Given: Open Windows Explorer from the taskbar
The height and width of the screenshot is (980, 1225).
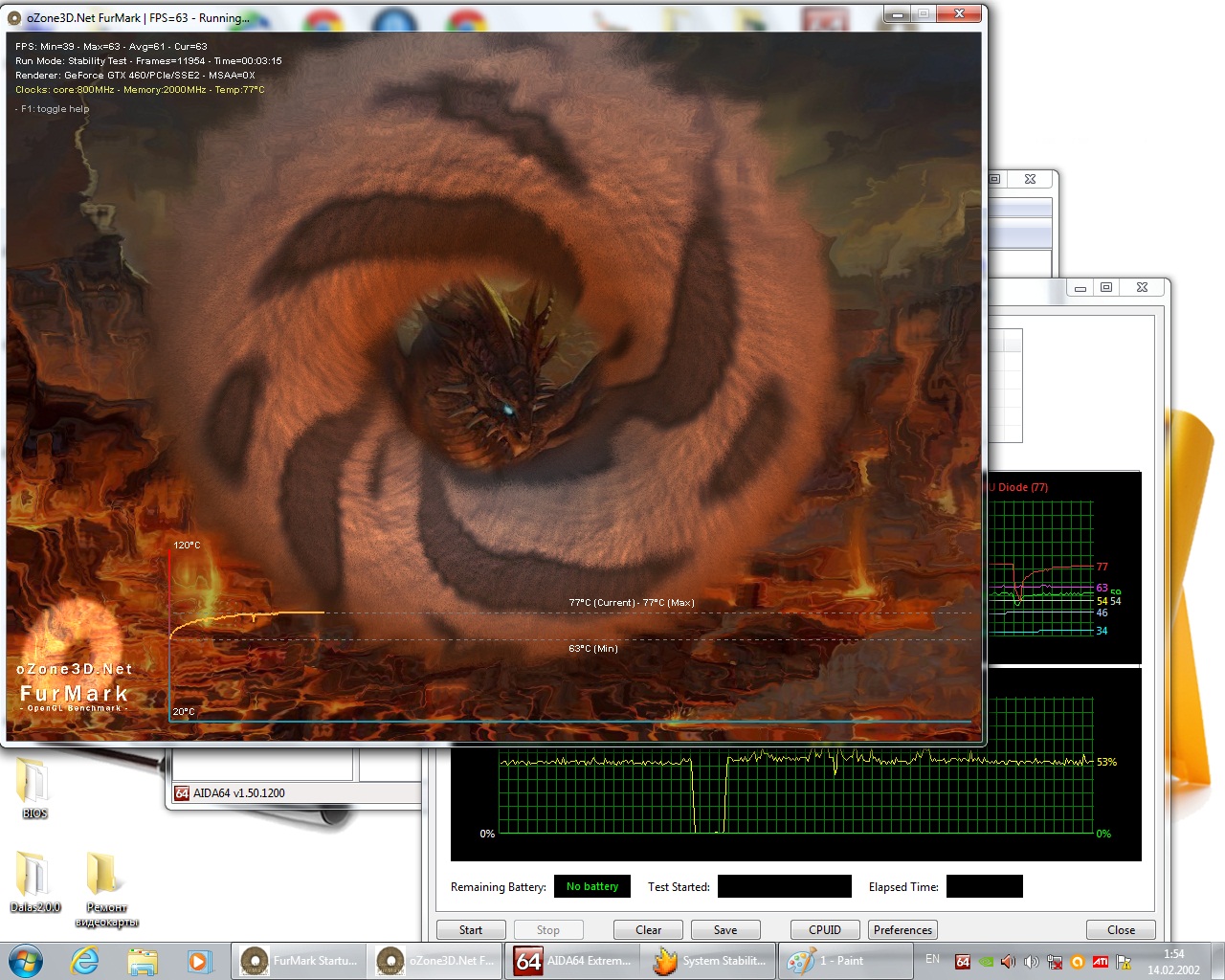Looking at the screenshot, I should pyautogui.click(x=143, y=961).
